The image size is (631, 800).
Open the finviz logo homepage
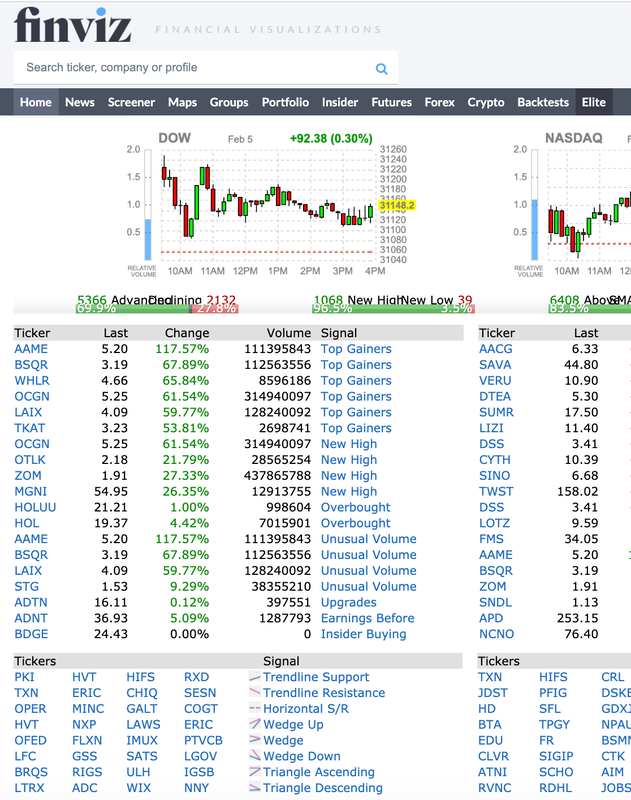72,24
